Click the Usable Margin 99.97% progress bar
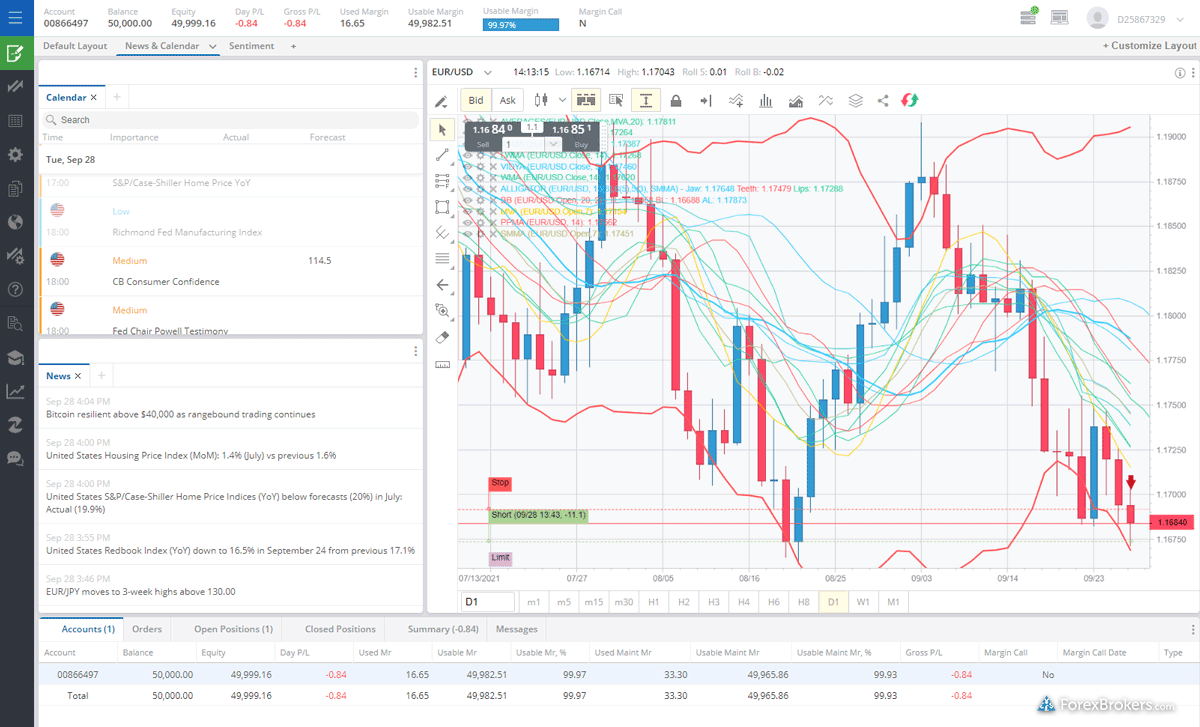Image resolution: width=1200 pixels, height=727 pixels. [520, 24]
